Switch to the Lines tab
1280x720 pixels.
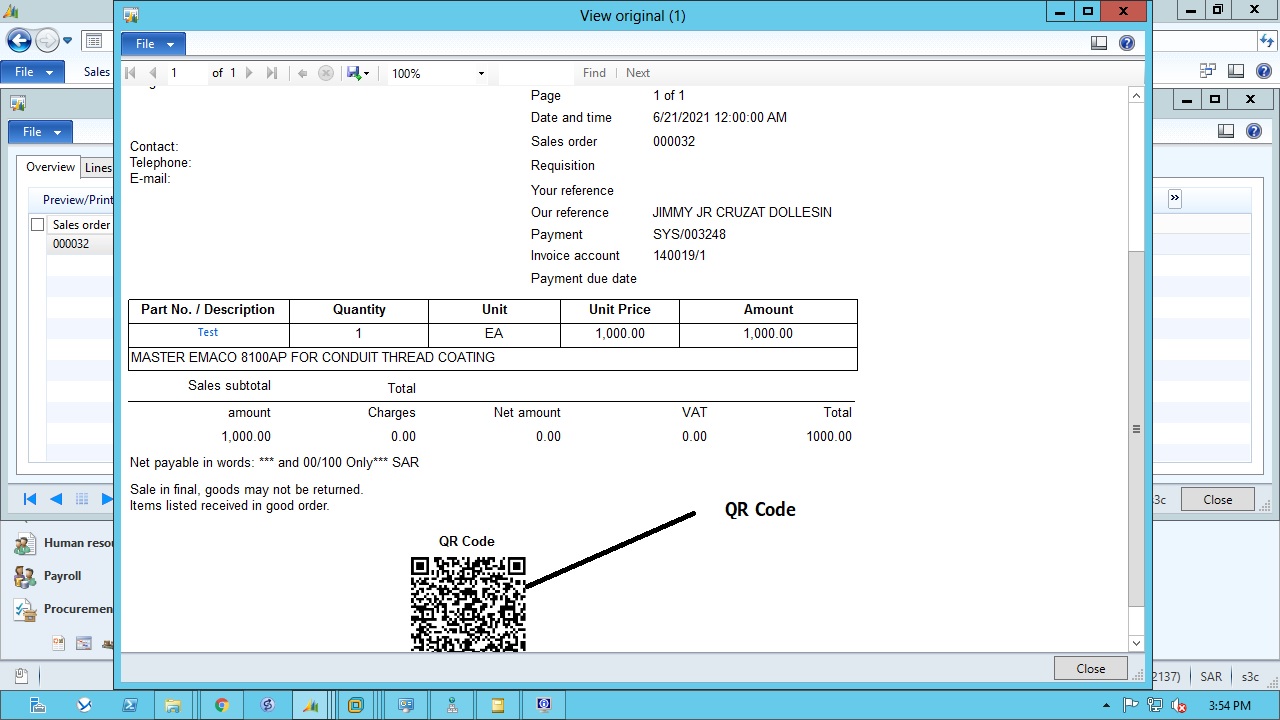pyautogui.click(x=97, y=167)
